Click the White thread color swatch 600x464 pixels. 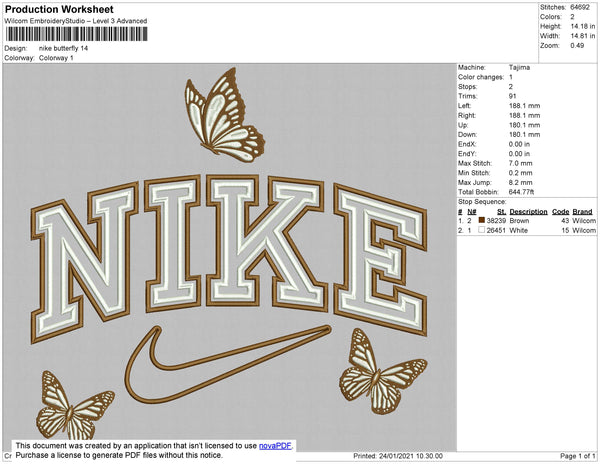pos(482,230)
